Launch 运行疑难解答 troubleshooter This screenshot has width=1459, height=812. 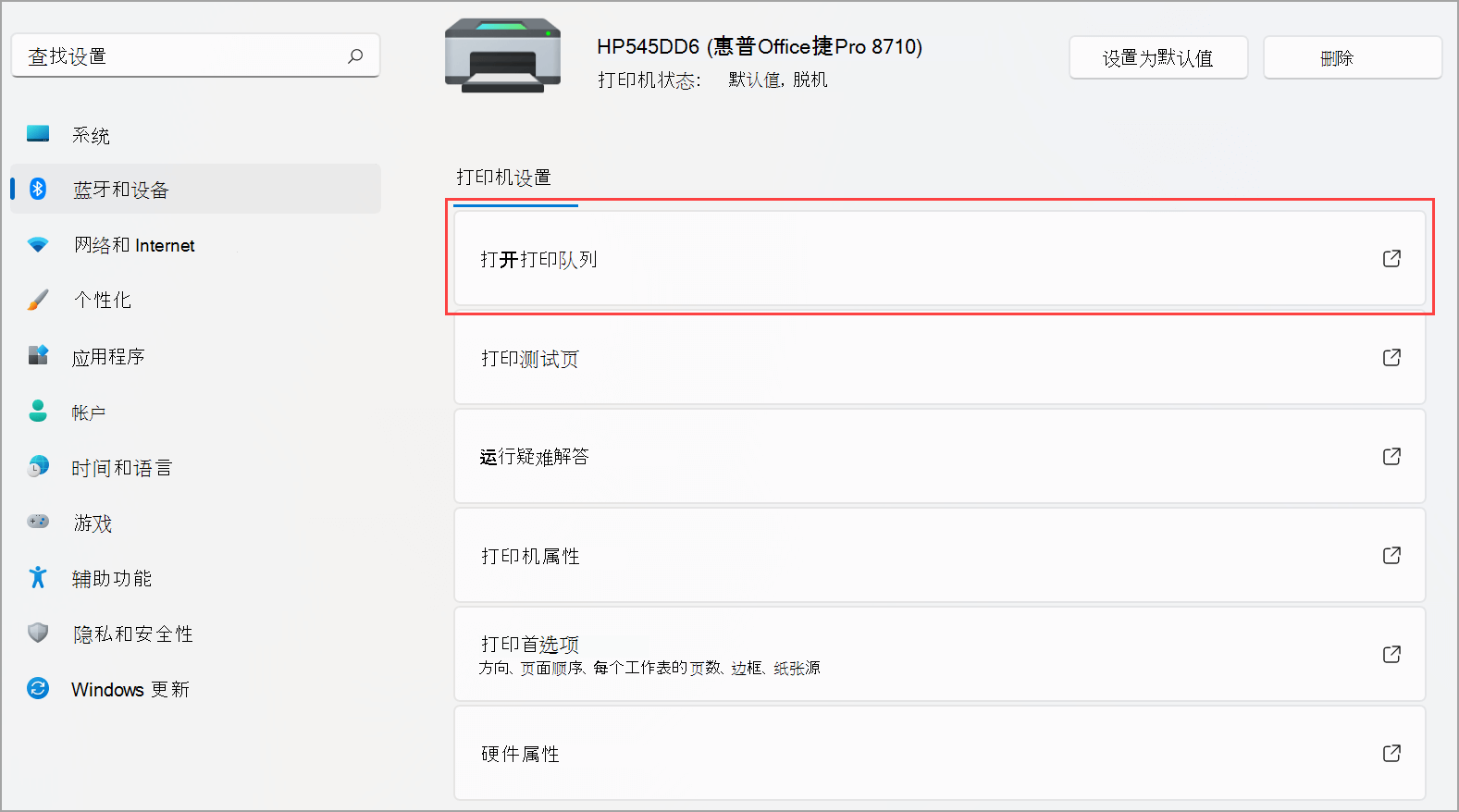pos(939,457)
